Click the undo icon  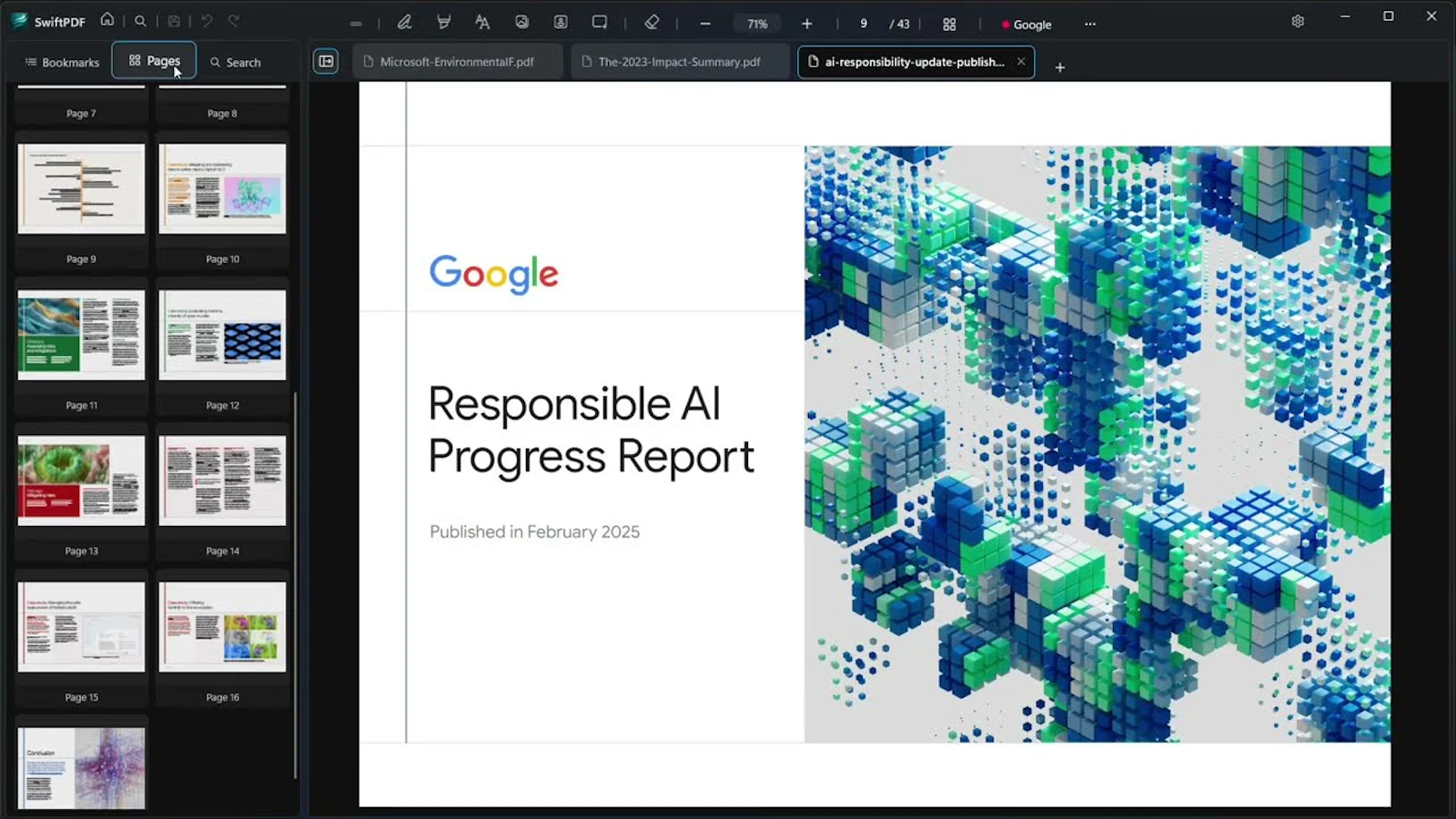click(x=207, y=20)
